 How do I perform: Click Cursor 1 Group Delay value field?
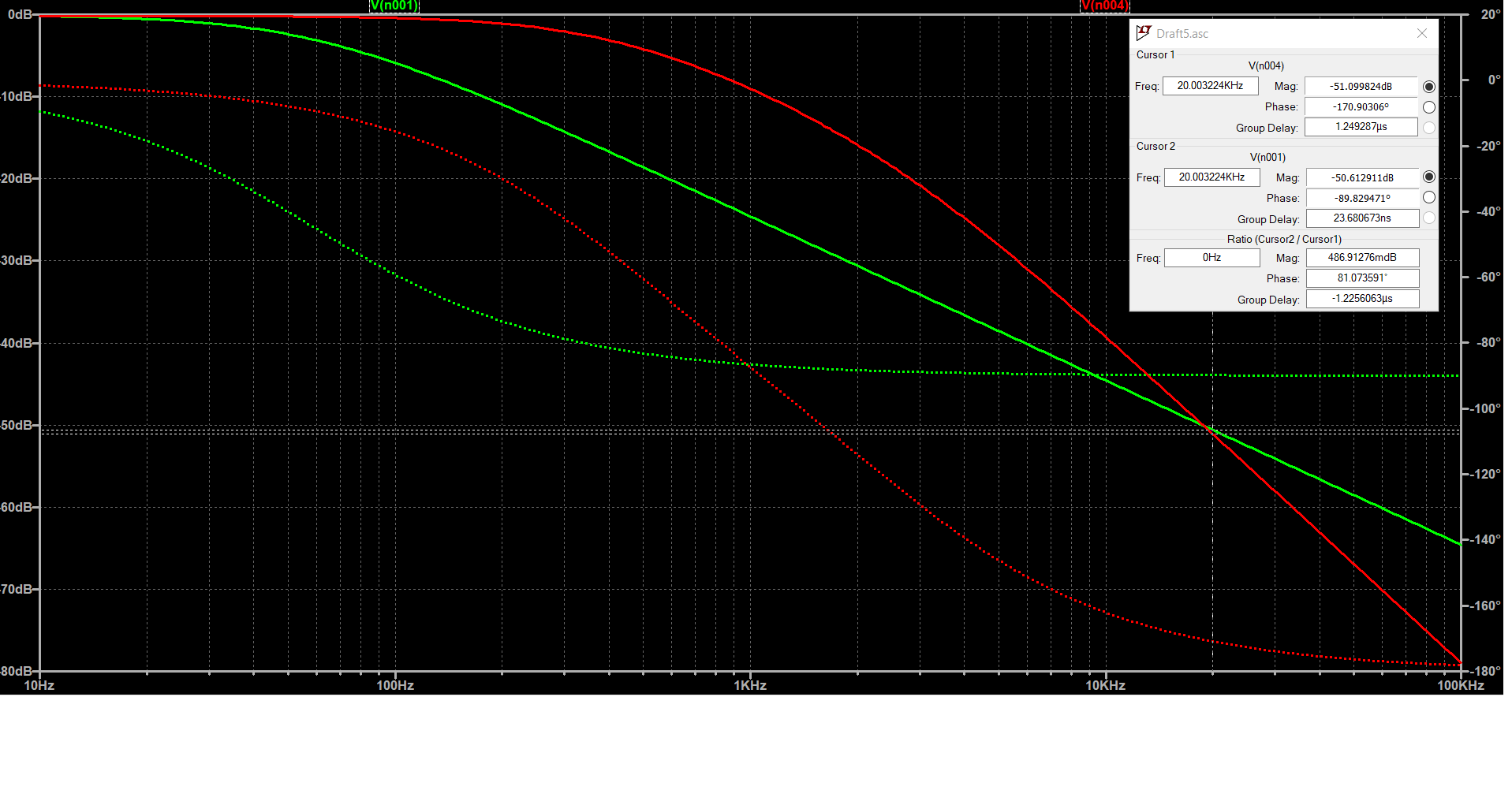[1361, 127]
